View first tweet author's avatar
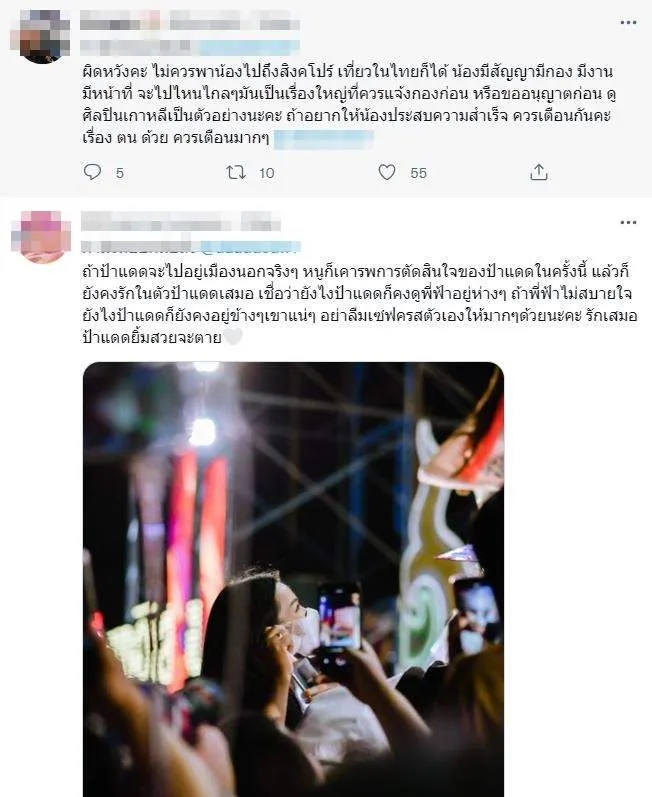652x797 pixels. (x=42, y=36)
